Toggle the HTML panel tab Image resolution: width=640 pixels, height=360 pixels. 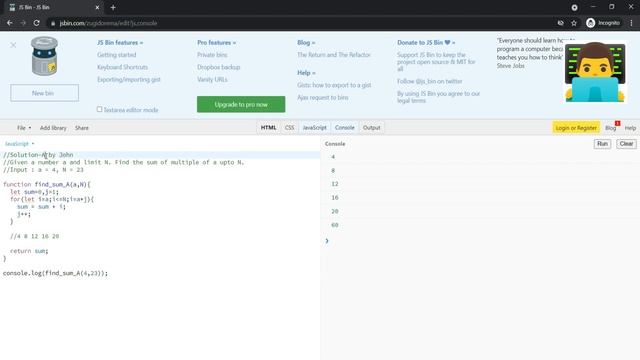[x=268, y=128]
